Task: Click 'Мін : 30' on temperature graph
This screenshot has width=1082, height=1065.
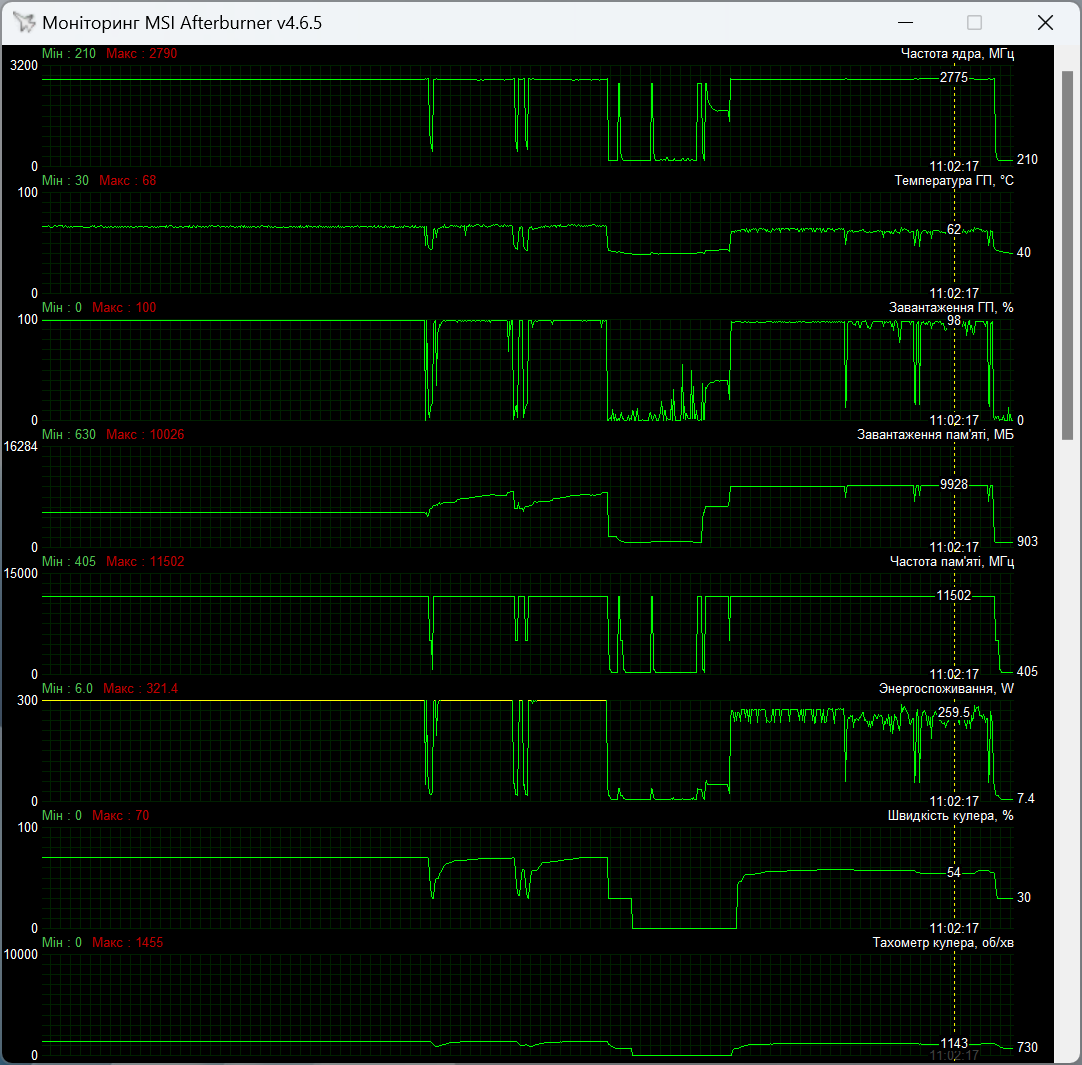Action: pyautogui.click(x=66, y=181)
